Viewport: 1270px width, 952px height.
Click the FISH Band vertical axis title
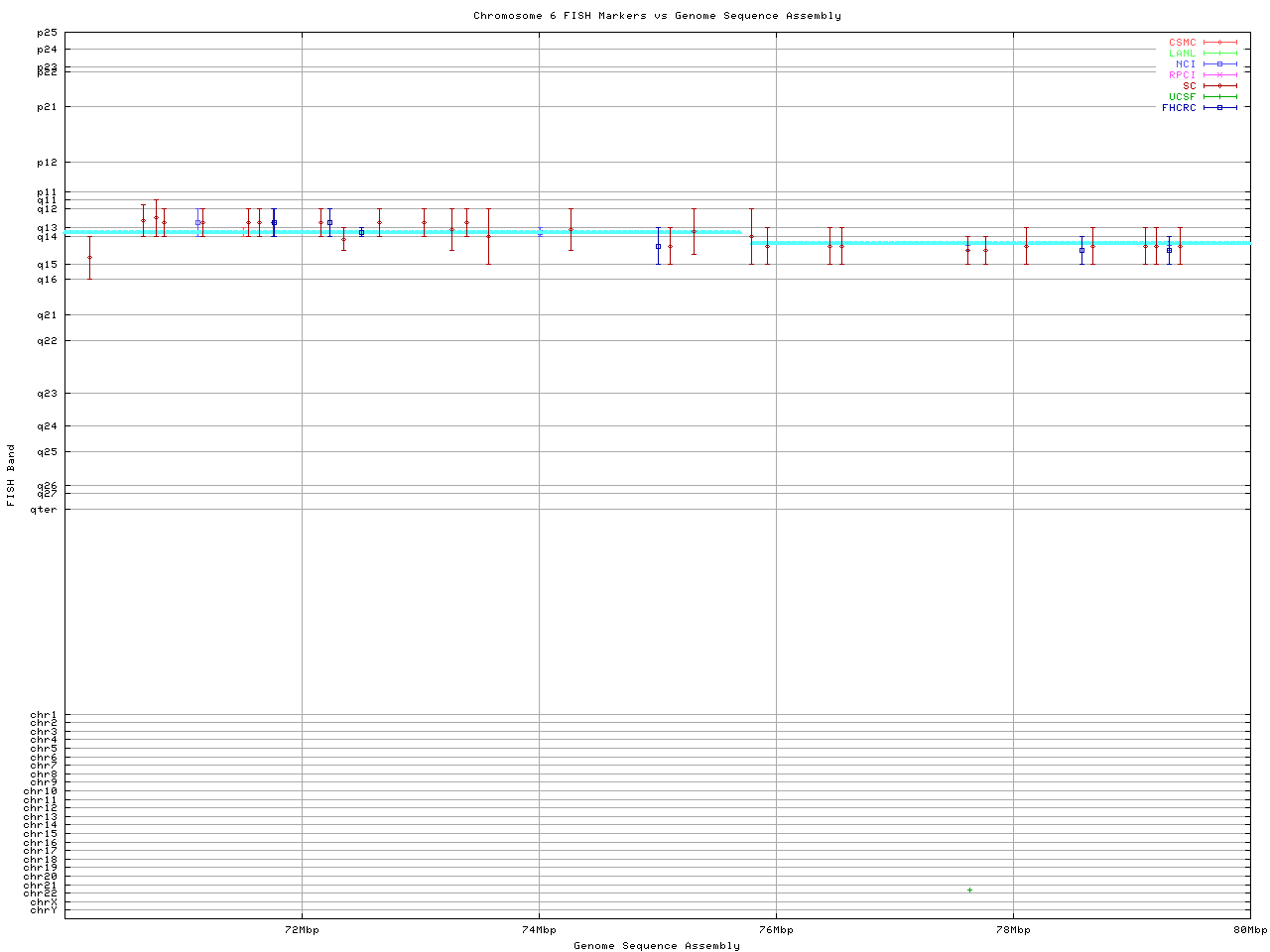(x=11, y=475)
